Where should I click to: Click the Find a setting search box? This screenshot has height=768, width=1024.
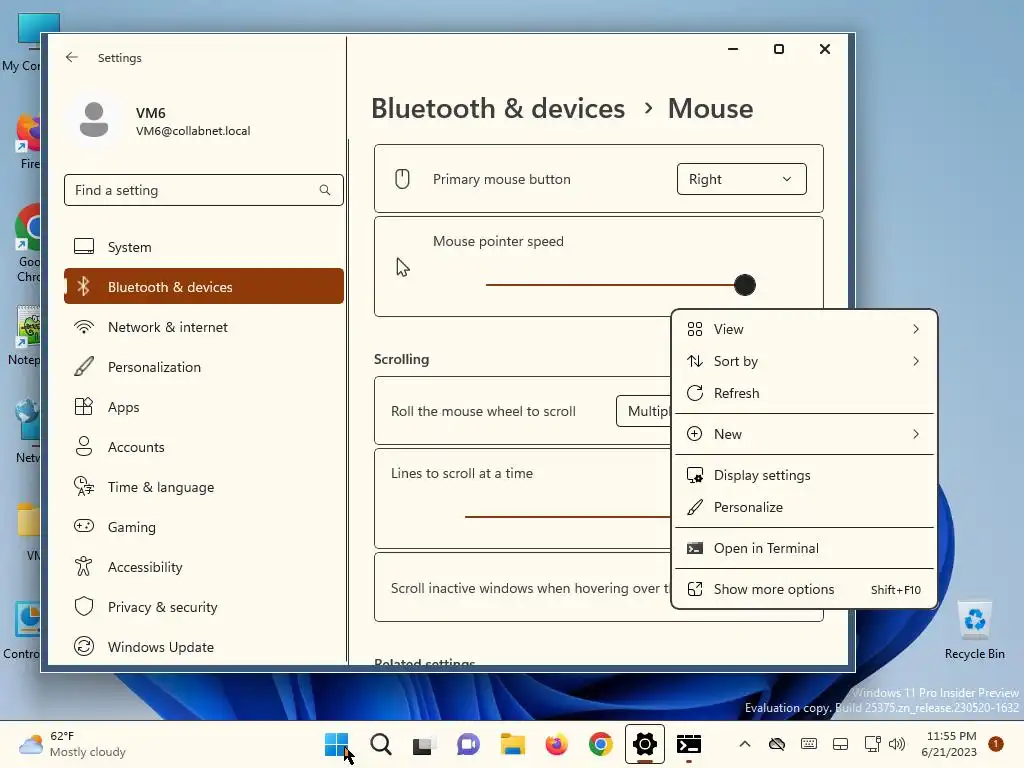pos(204,190)
